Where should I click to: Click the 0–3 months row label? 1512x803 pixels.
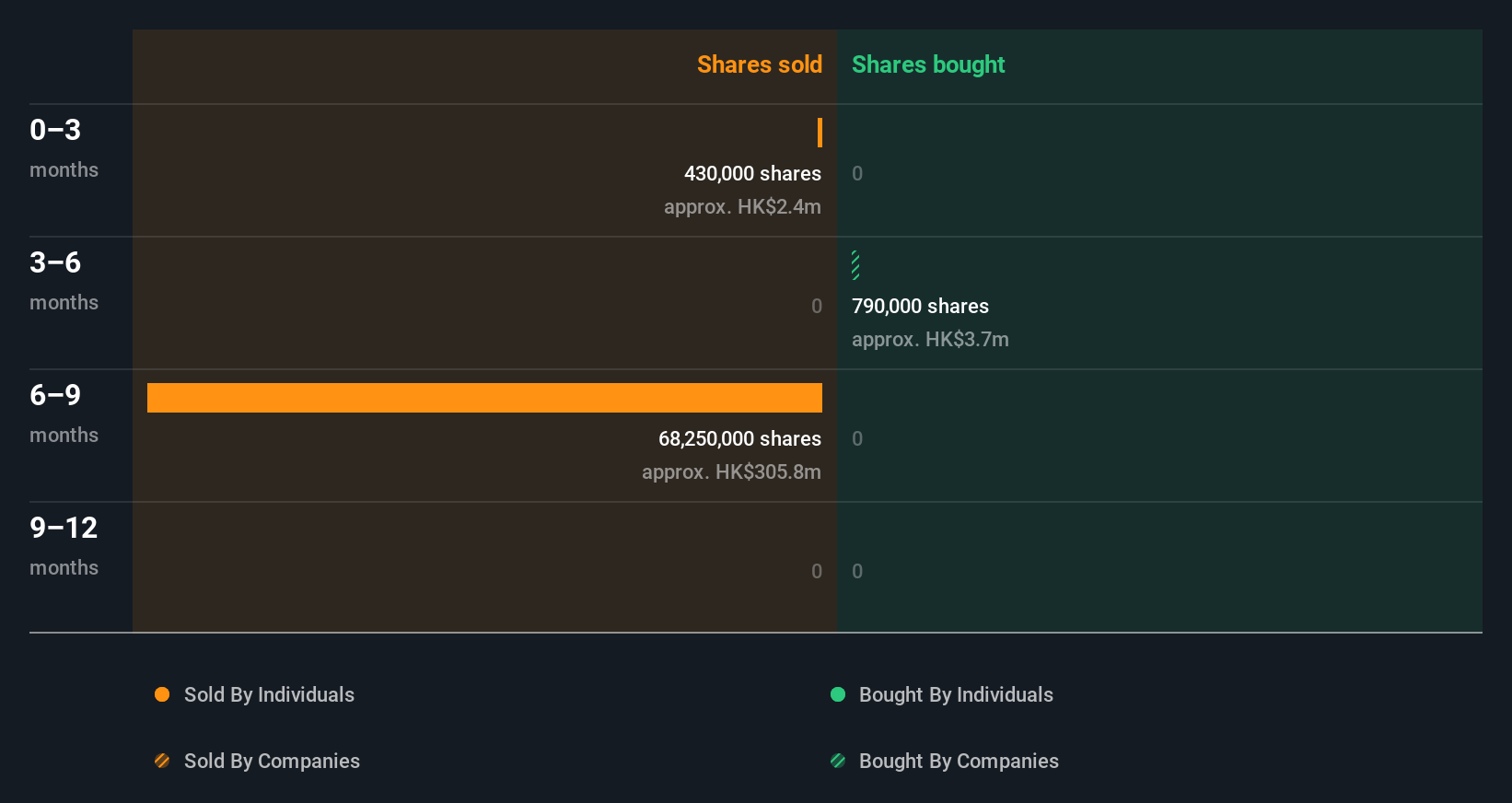64,147
